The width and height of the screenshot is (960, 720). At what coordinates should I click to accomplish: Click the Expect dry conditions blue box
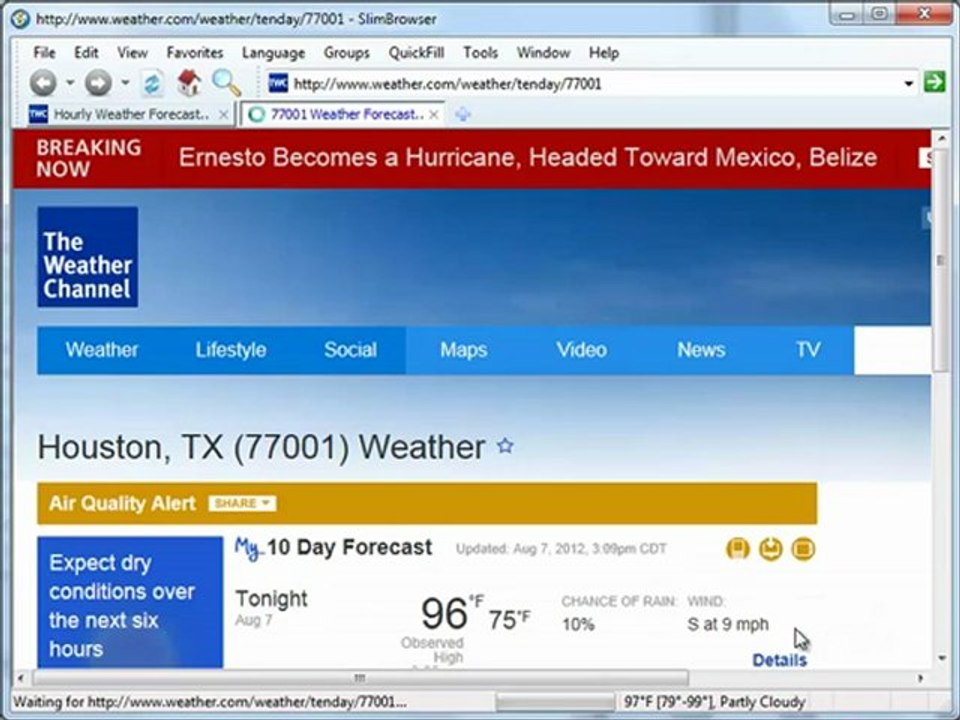click(130, 602)
